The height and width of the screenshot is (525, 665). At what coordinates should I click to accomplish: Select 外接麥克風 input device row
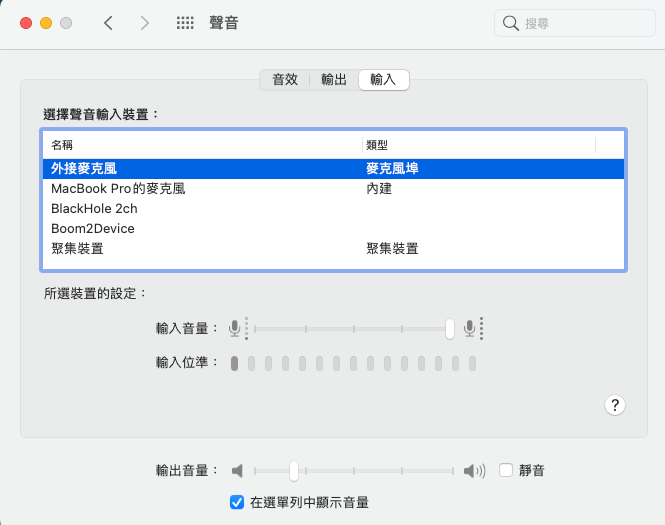coord(333,168)
